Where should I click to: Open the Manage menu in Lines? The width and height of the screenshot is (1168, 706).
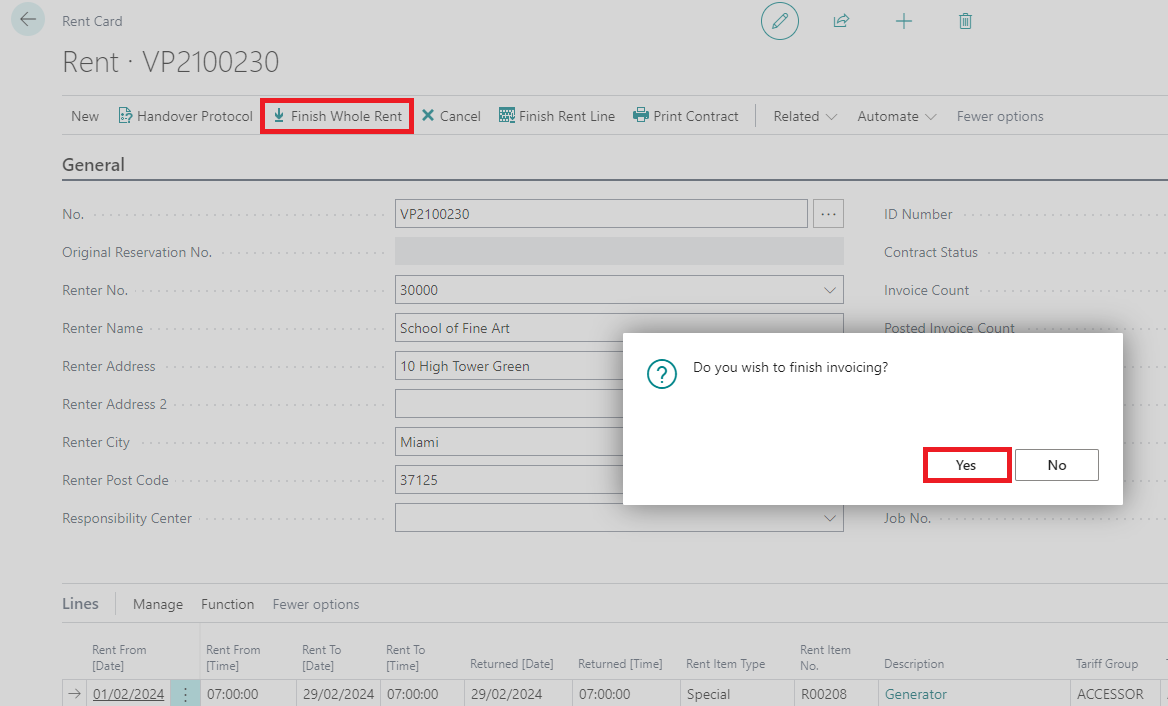tap(158, 604)
